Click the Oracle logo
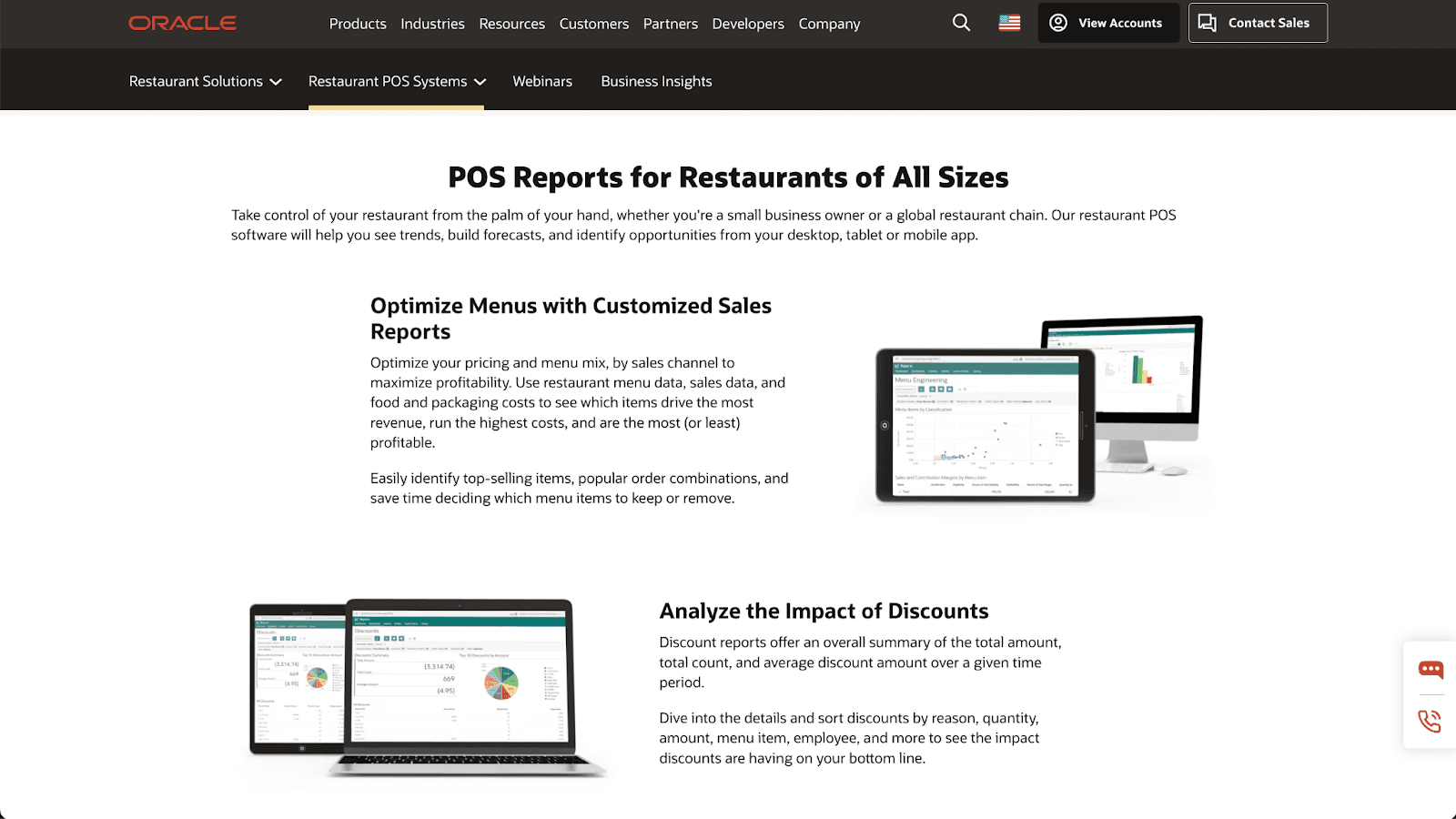Viewport: 1456px width, 819px height. [182, 23]
